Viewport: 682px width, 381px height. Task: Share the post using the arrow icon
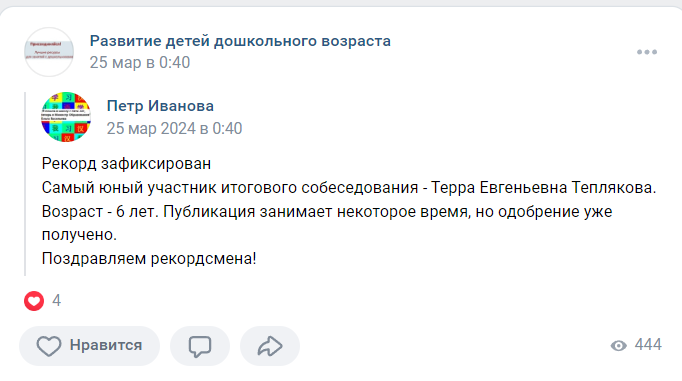point(270,346)
